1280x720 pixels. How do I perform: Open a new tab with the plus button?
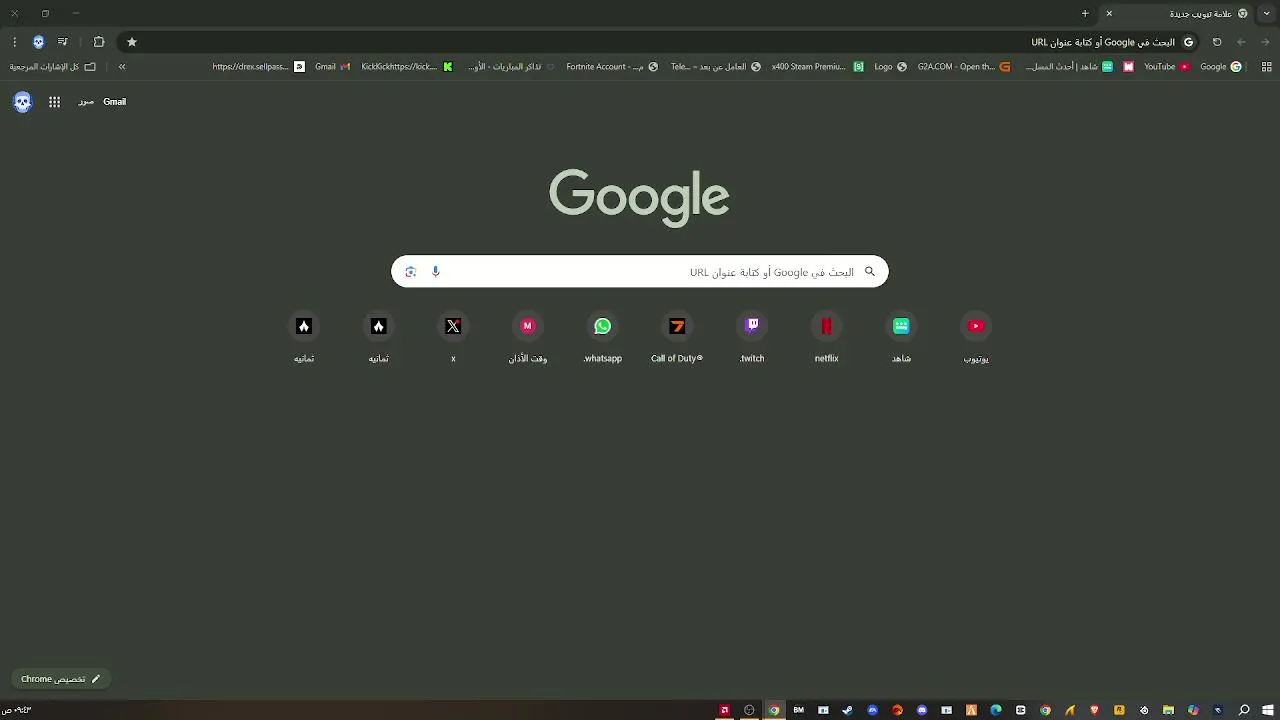point(1085,14)
